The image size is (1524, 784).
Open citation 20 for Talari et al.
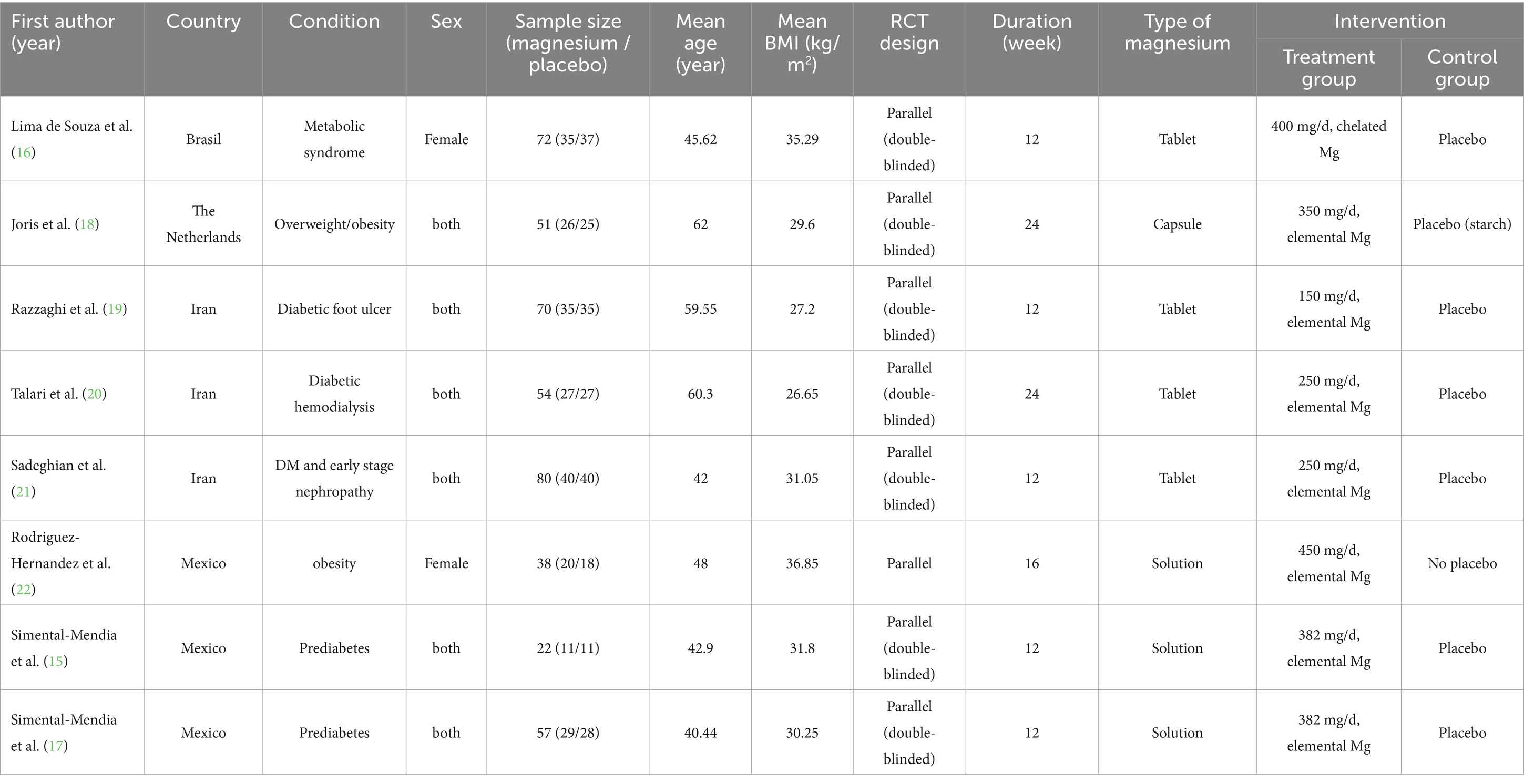point(95,394)
